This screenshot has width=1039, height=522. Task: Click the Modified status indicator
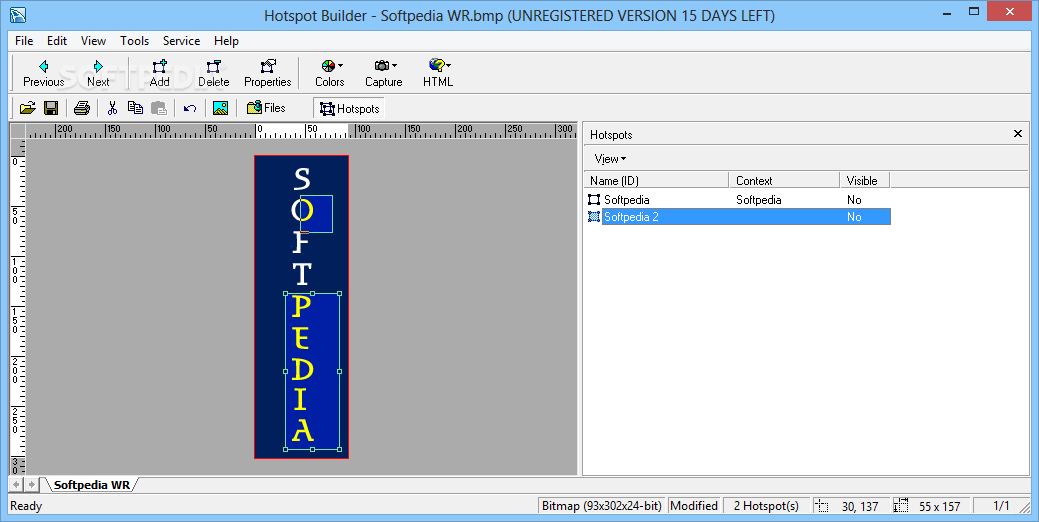[x=694, y=505]
